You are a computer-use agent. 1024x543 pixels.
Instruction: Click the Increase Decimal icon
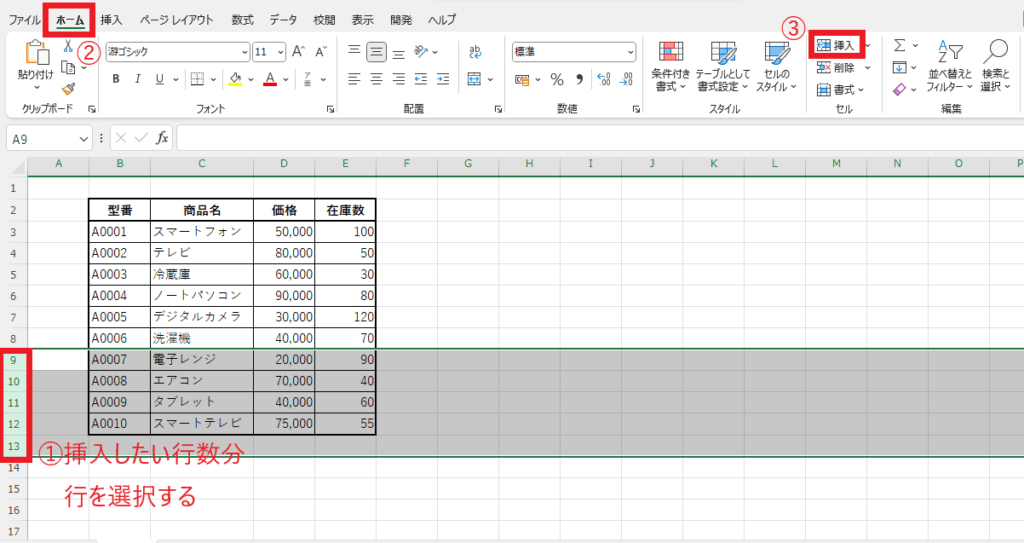(x=604, y=80)
